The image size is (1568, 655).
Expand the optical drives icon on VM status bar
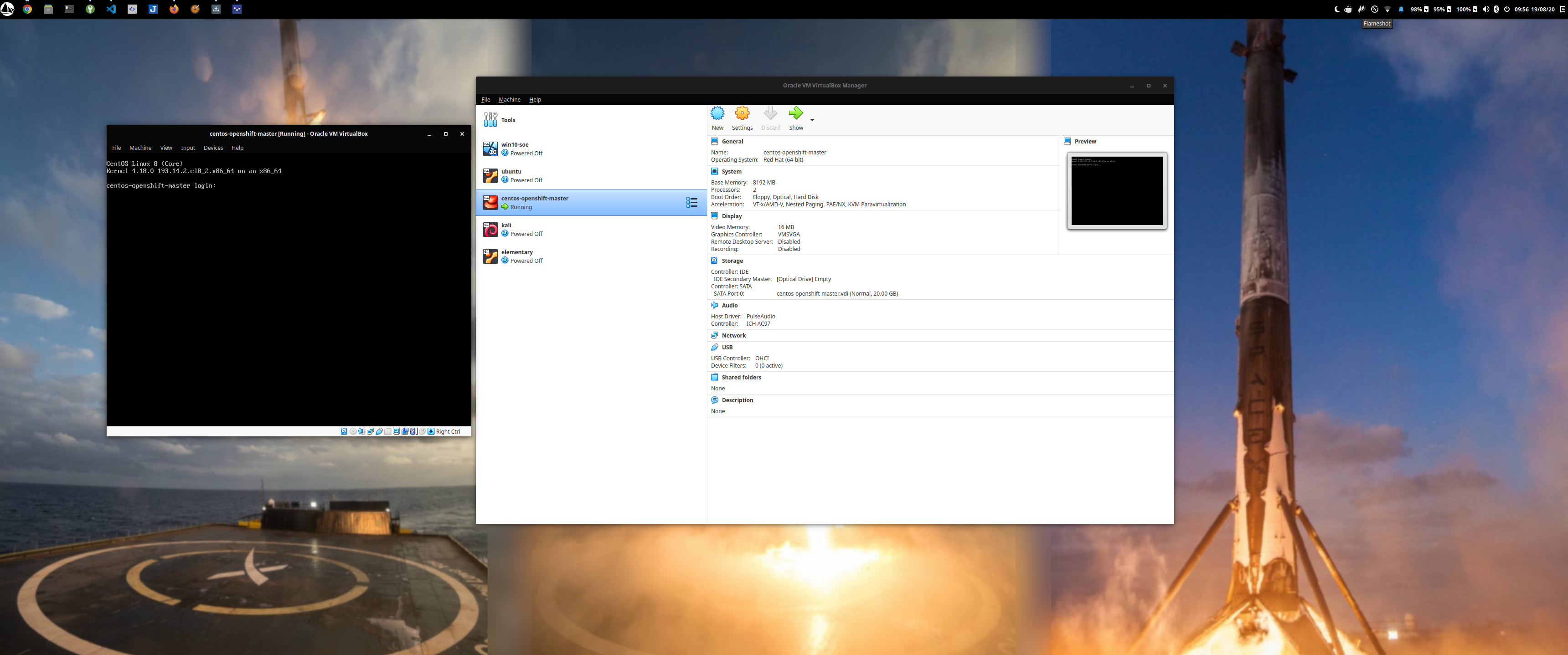[x=353, y=431]
